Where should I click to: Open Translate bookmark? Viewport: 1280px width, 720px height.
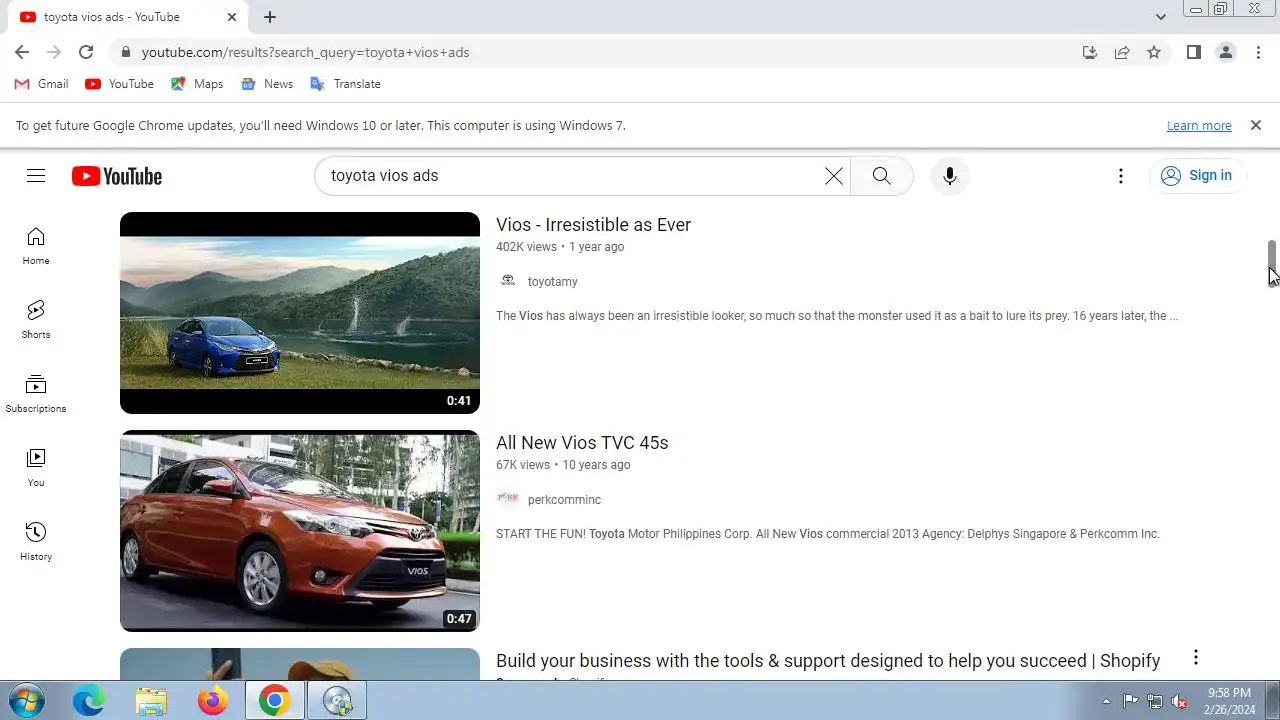[x=345, y=84]
